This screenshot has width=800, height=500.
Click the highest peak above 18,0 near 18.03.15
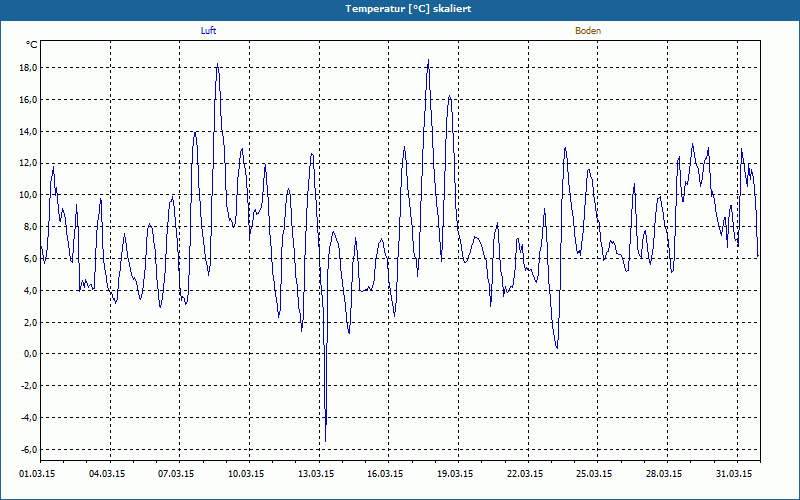coord(428,60)
